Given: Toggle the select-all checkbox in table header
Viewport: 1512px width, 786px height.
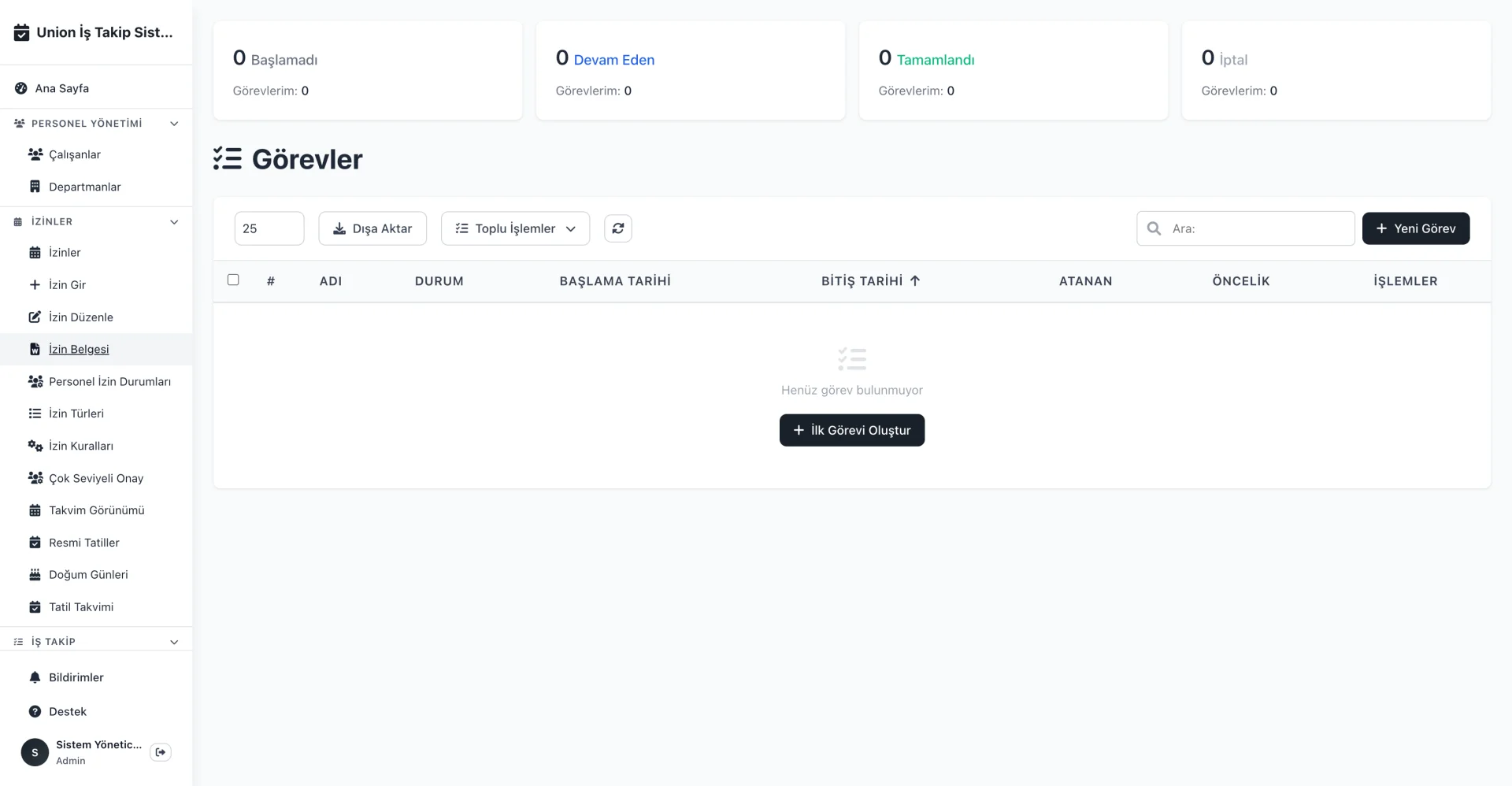Looking at the screenshot, I should click(233, 280).
